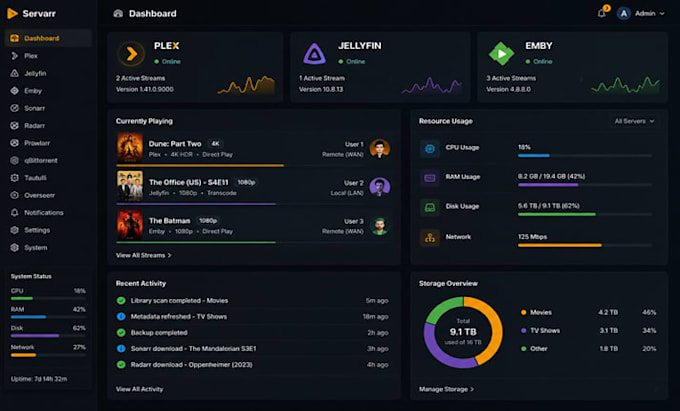Click the Plex activity sparkline graph

246,85
